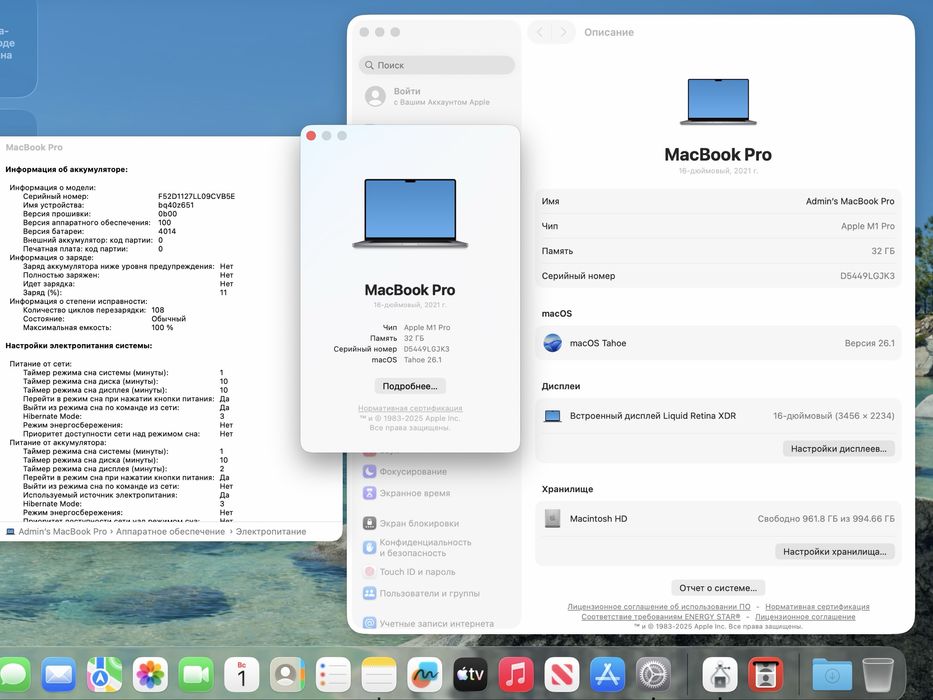Open Messages from the Dock
This screenshot has height=700, width=933.
(13, 675)
